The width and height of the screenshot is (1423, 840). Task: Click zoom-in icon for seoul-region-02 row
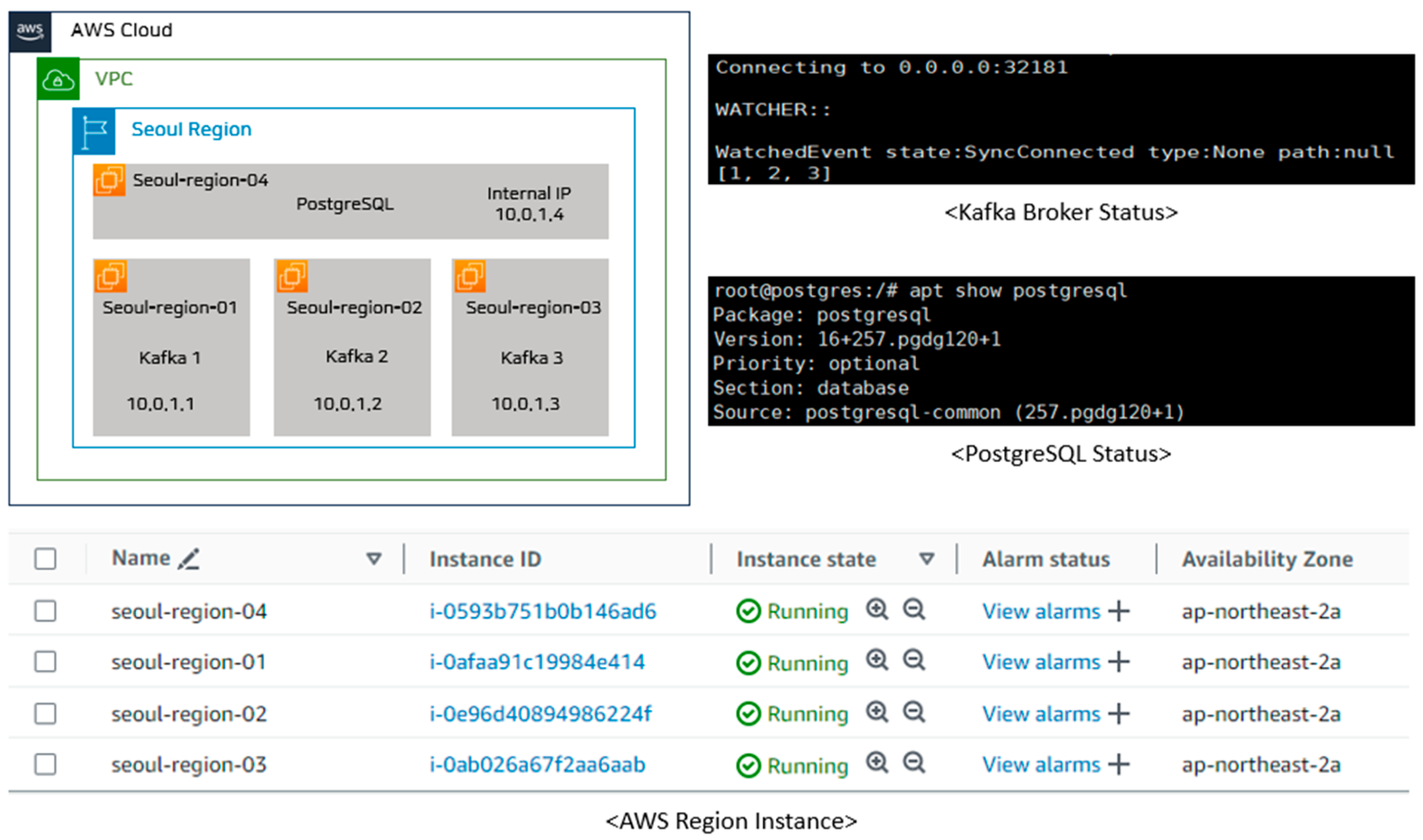coord(877,711)
